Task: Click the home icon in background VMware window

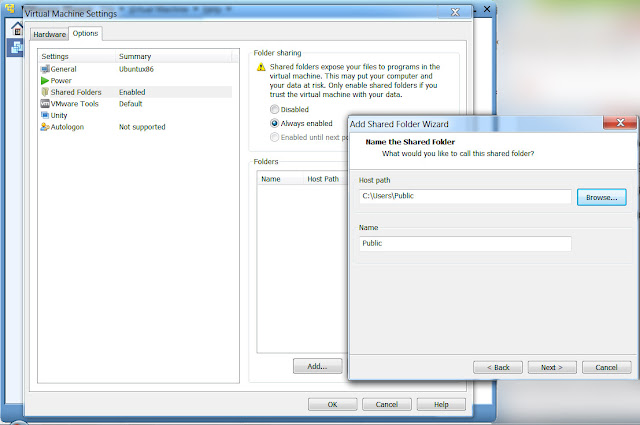Action: pyautogui.click(x=17, y=29)
